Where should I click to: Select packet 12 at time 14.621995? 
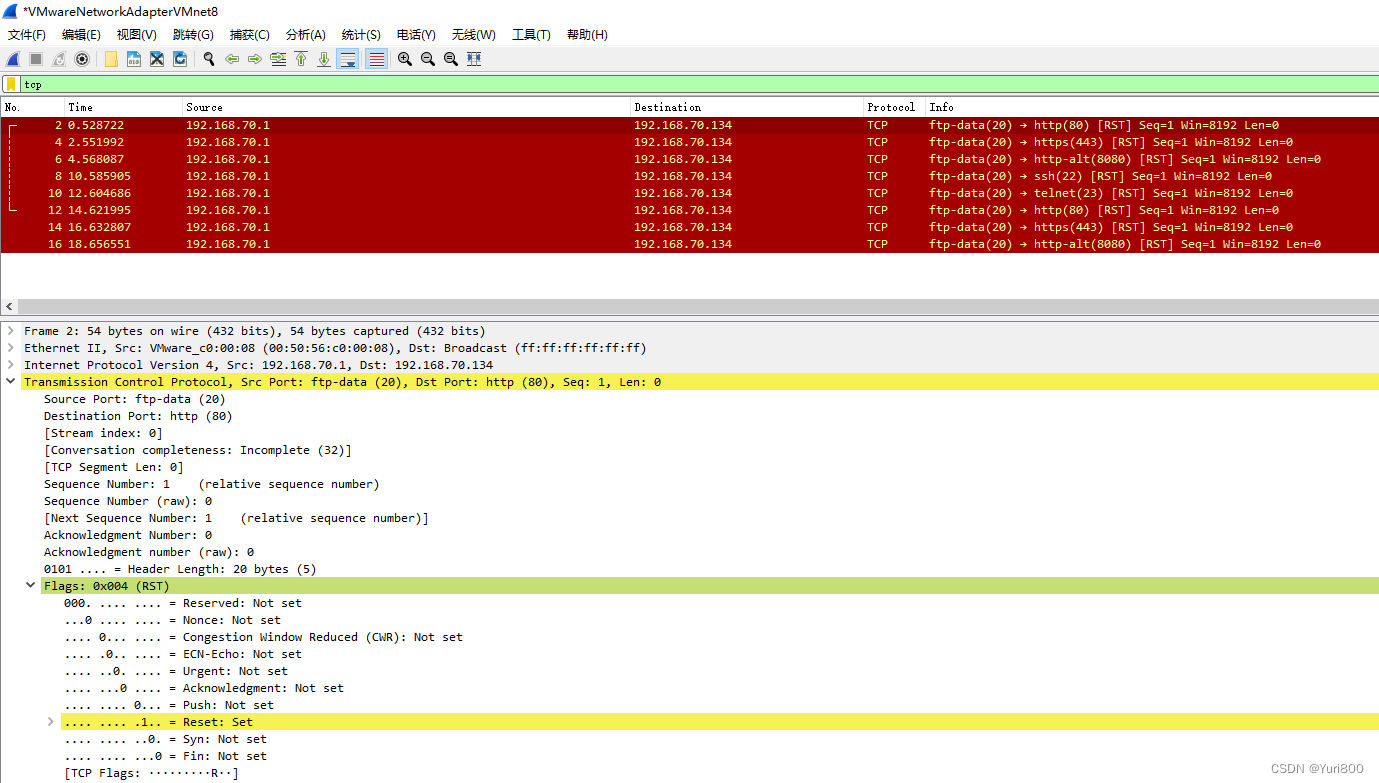pos(689,210)
